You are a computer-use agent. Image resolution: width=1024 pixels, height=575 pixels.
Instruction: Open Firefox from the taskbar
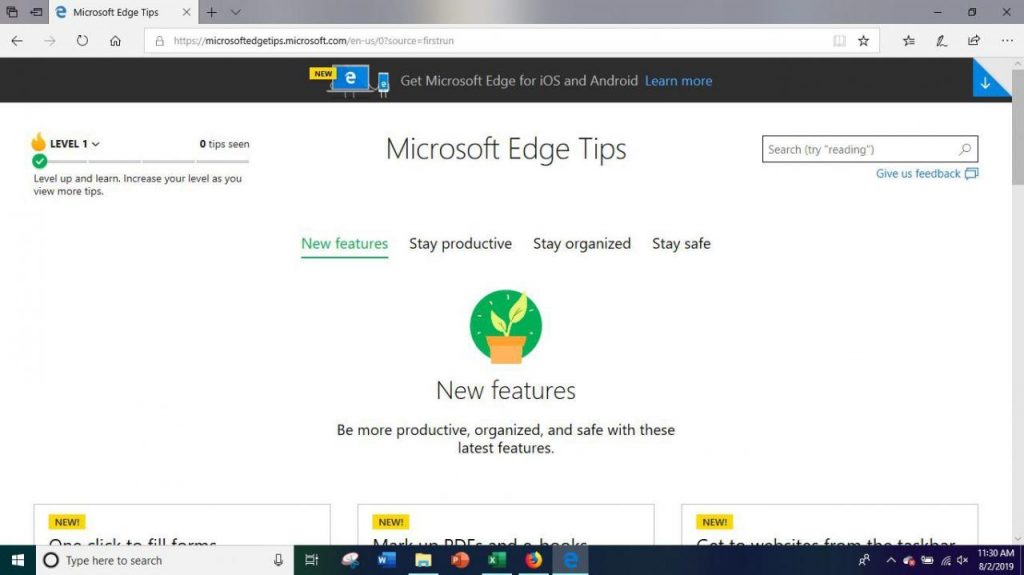534,560
